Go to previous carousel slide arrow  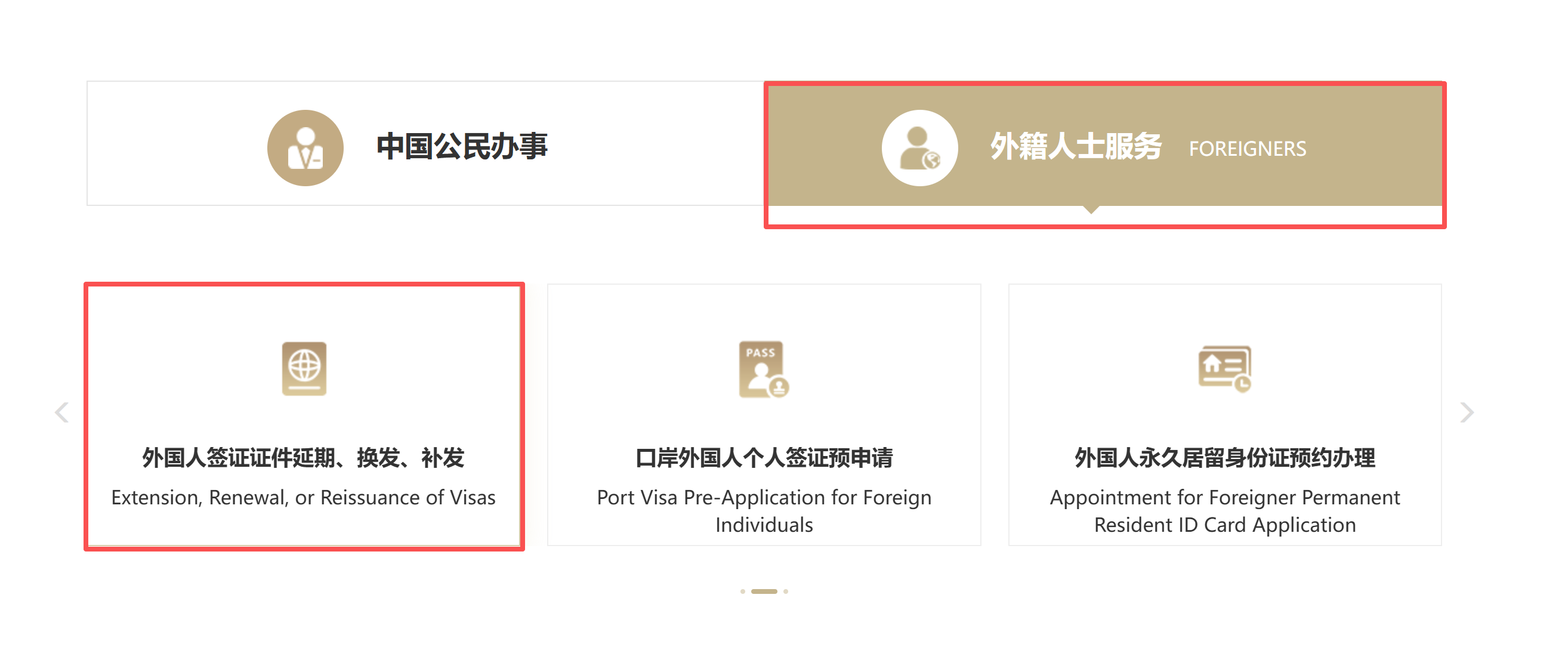[61, 412]
